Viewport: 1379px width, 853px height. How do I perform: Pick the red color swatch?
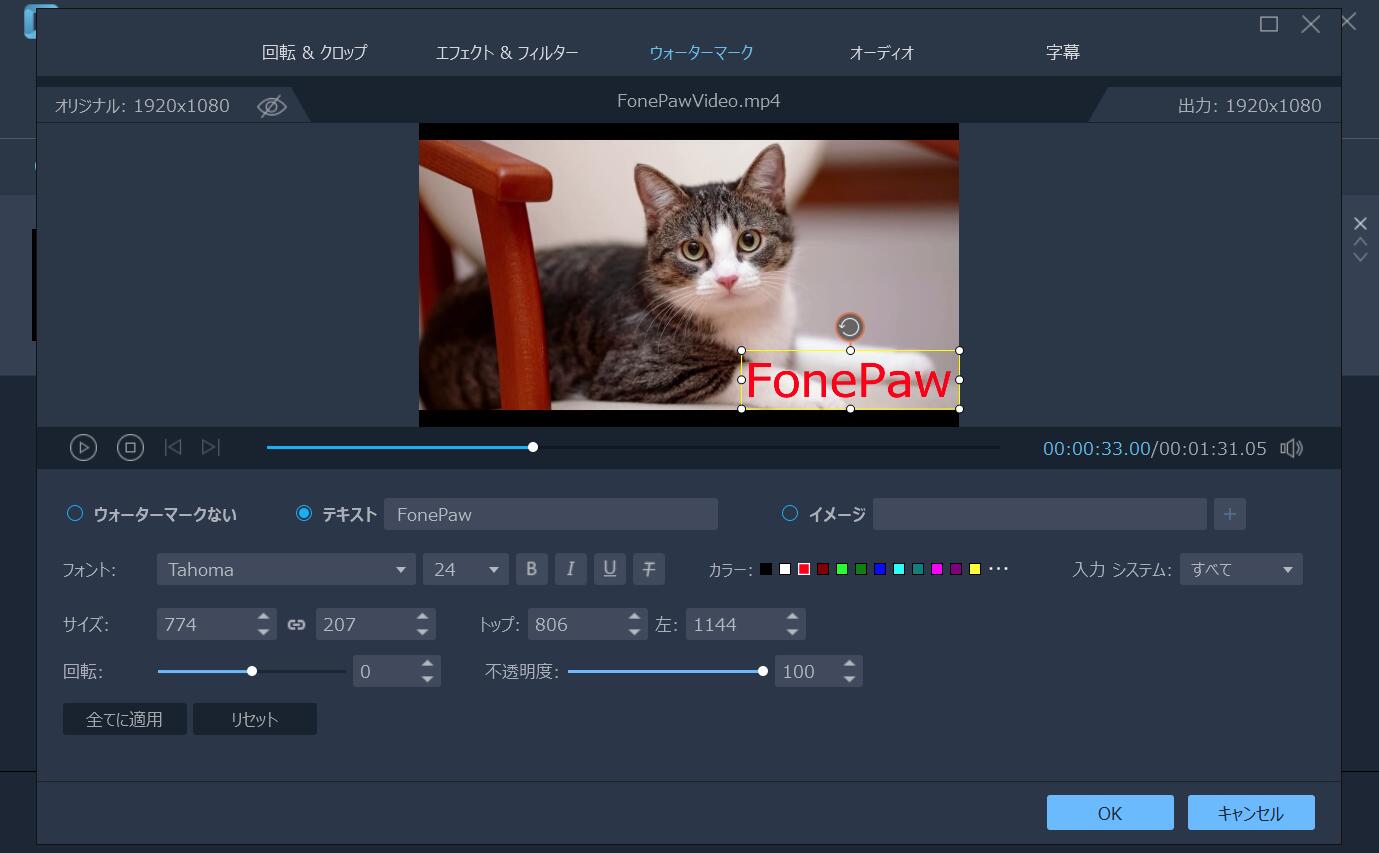[804, 569]
